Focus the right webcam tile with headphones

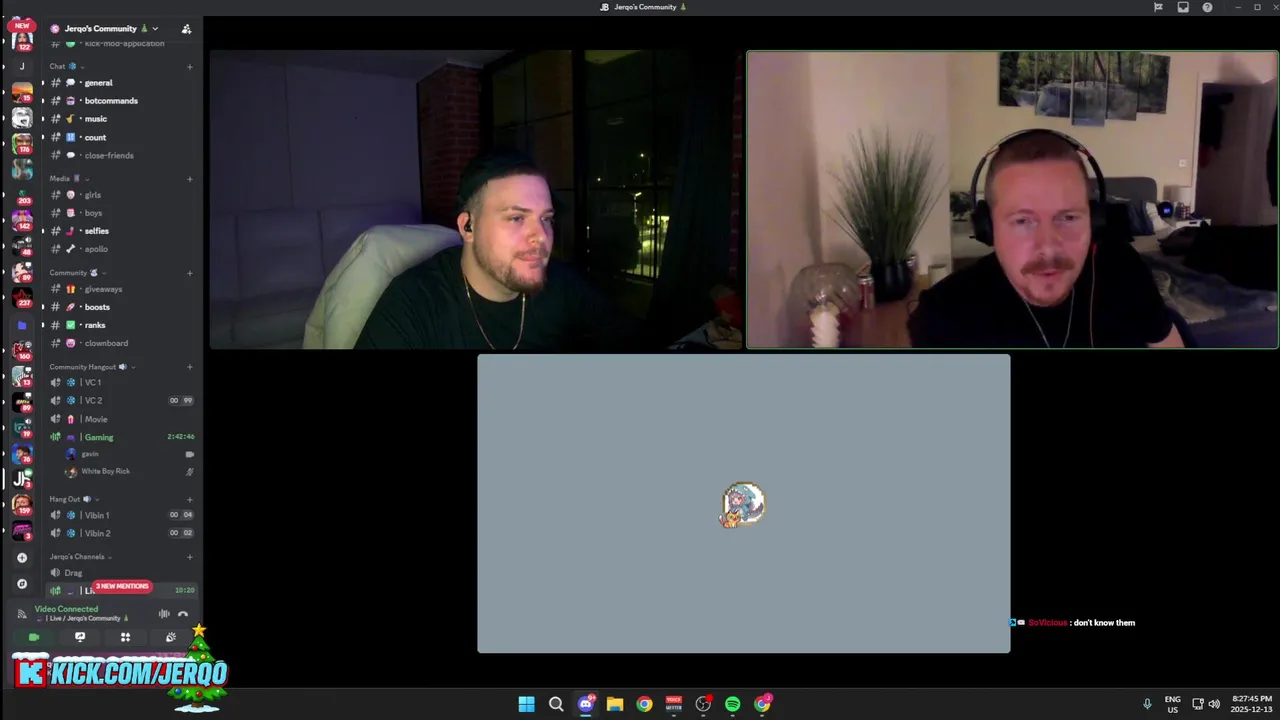click(x=1012, y=200)
